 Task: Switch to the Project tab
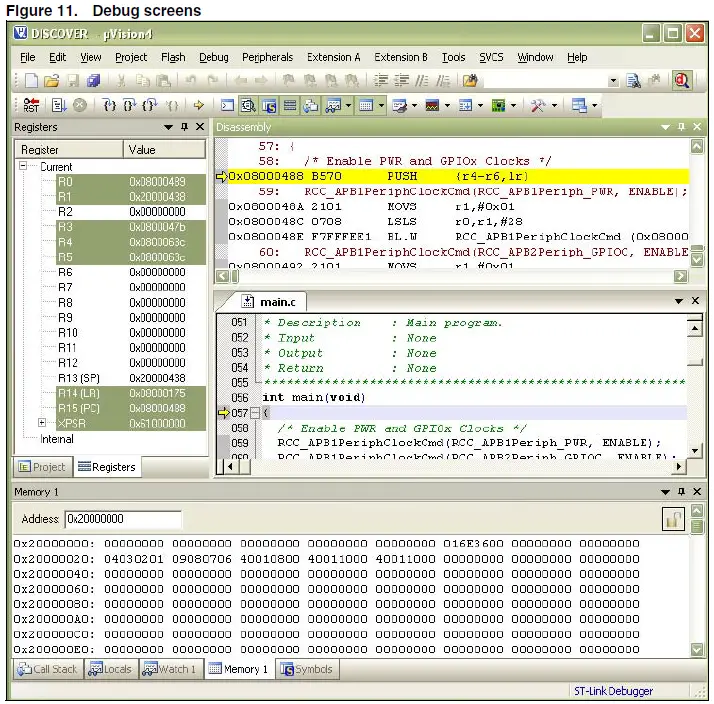[43, 467]
